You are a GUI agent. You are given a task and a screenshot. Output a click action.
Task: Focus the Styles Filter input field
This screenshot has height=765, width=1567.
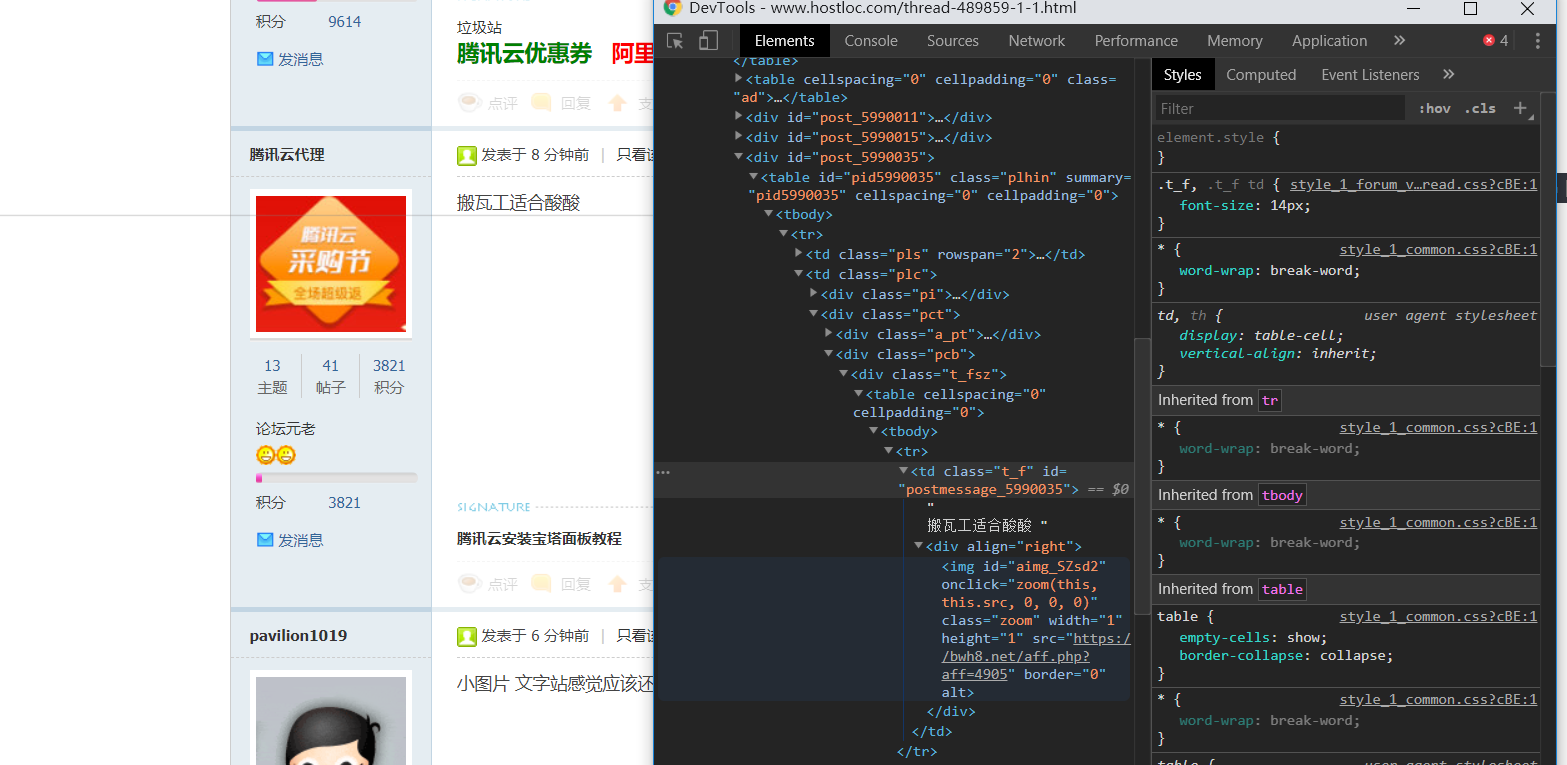pos(1280,108)
